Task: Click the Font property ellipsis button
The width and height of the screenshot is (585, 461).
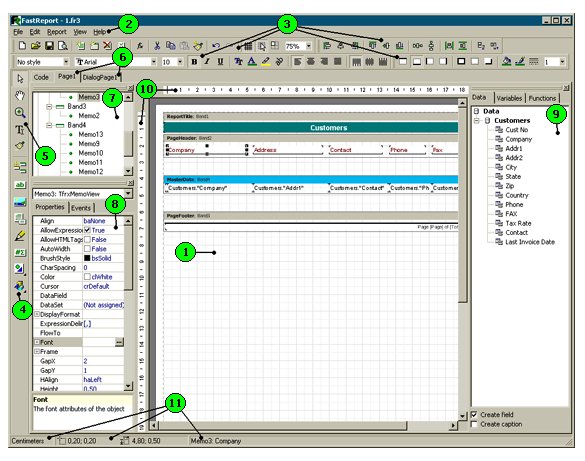Action: (x=119, y=342)
